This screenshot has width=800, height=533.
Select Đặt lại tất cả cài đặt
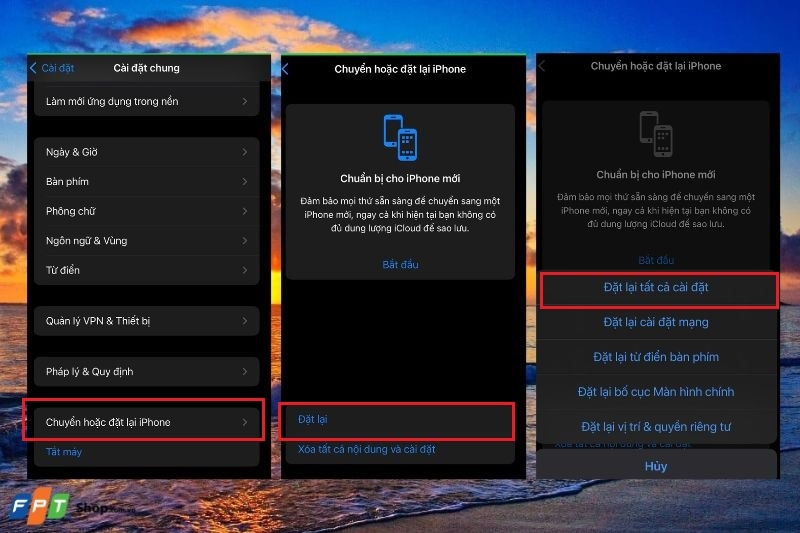pyautogui.click(x=656, y=287)
